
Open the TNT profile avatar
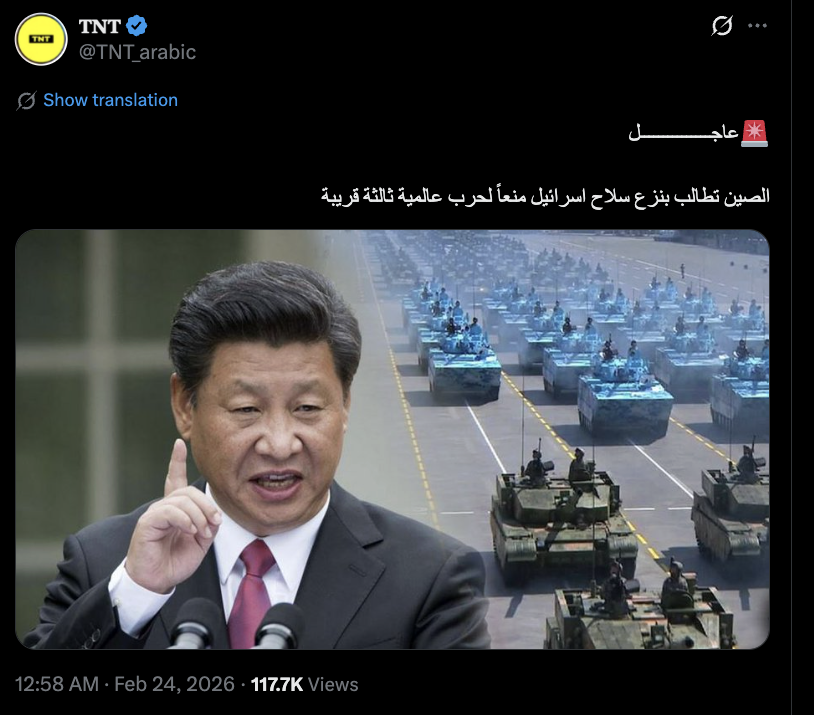pos(41,39)
